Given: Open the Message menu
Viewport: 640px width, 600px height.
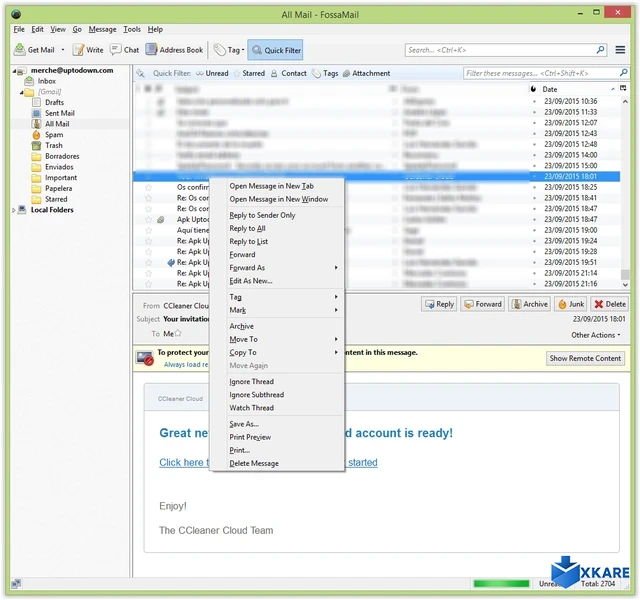Looking at the screenshot, I should click(x=102, y=29).
